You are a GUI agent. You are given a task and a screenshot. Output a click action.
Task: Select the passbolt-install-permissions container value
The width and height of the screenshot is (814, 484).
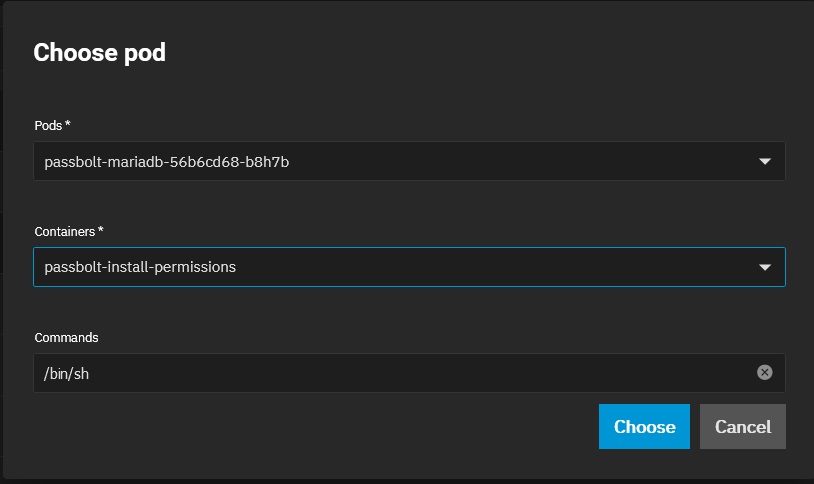click(x=140, y=267)
